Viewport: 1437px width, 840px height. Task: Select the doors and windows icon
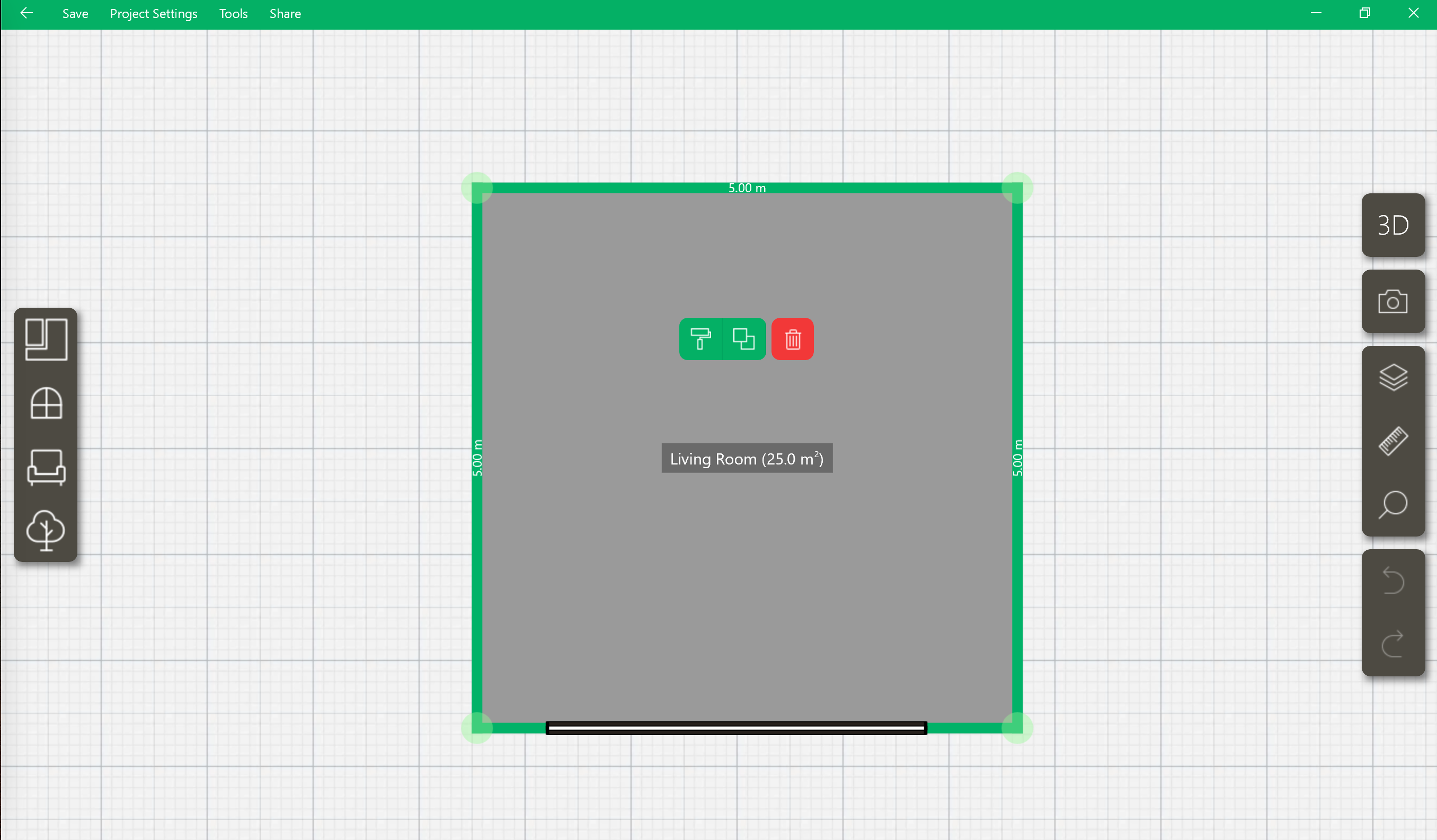pyautogui.click(x=46, y=404)
